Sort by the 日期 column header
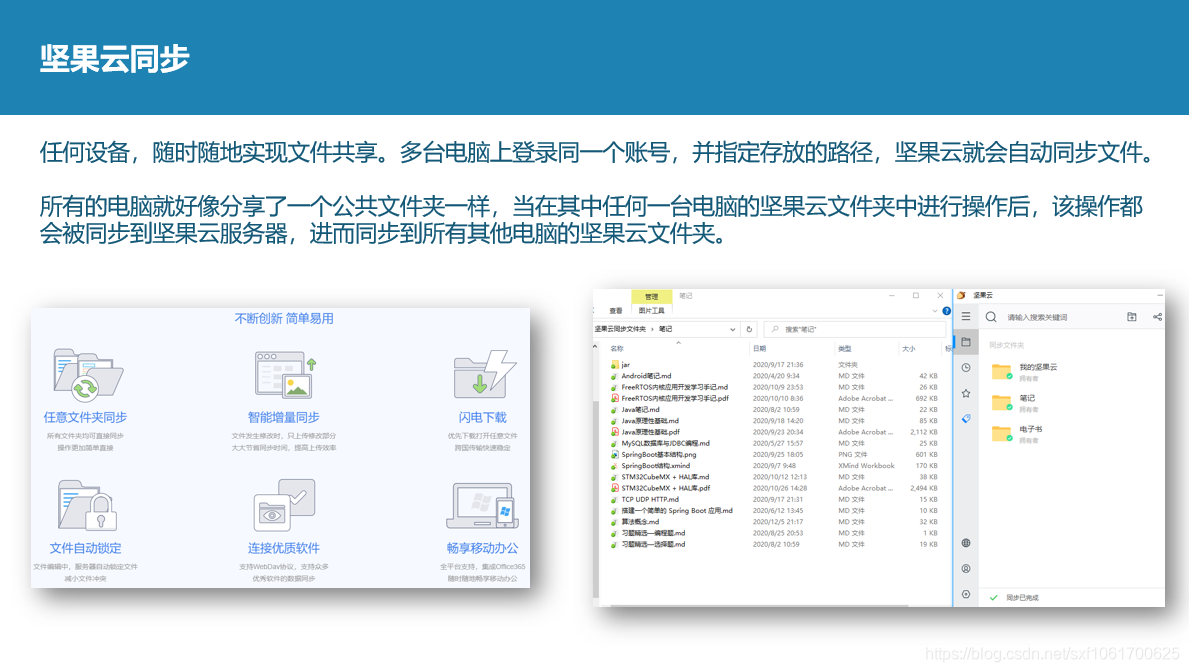This screenshot has width=1189, height=672. coord(759,349)
